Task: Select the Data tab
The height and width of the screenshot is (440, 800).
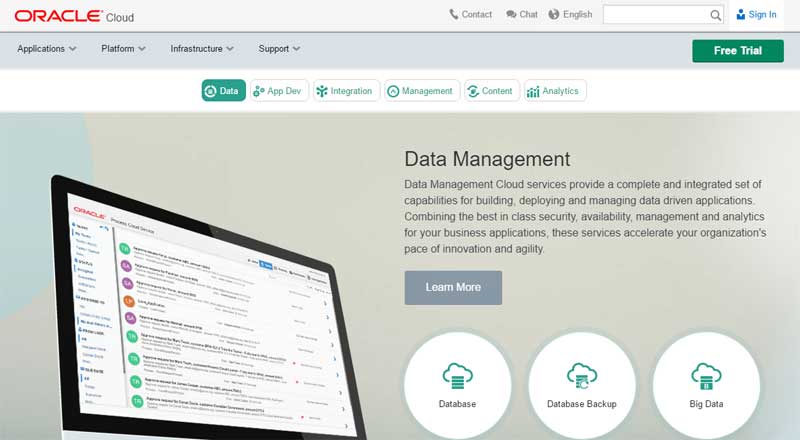Action: point(223,90)
